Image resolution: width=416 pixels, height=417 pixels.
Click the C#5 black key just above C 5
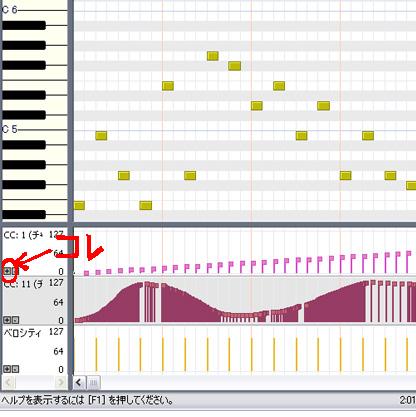pos(24,115)
